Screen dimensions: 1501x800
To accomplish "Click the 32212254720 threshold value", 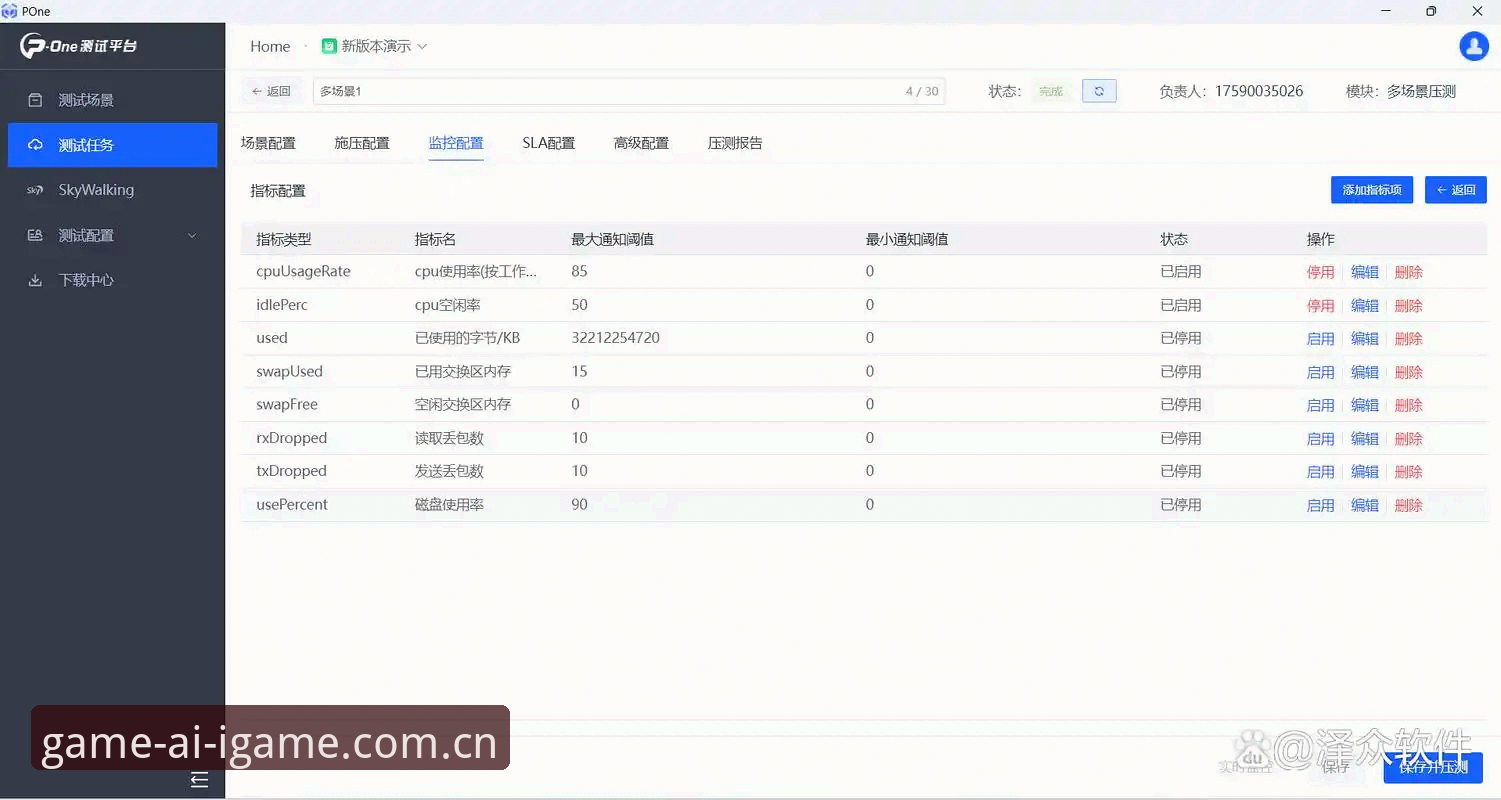I will click(615, 338).
